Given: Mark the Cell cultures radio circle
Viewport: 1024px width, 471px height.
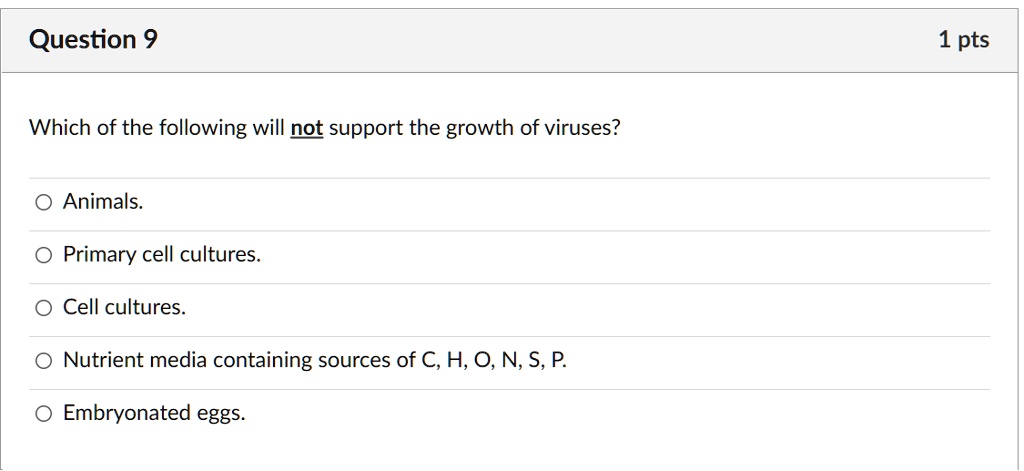Looking at the screenshot, I should (43, 308).
